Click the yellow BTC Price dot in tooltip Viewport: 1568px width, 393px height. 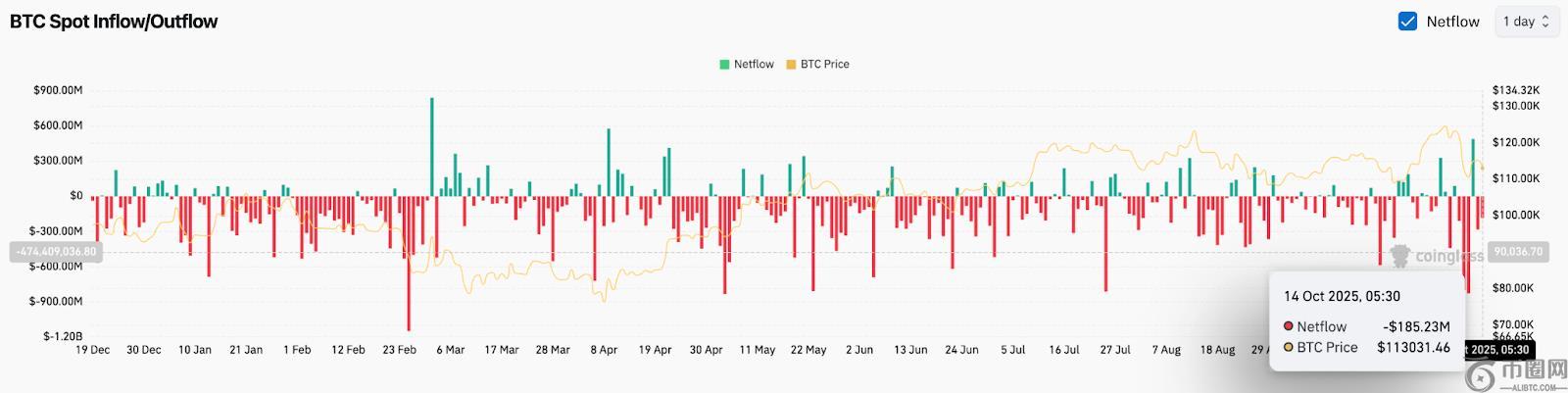1289,347
